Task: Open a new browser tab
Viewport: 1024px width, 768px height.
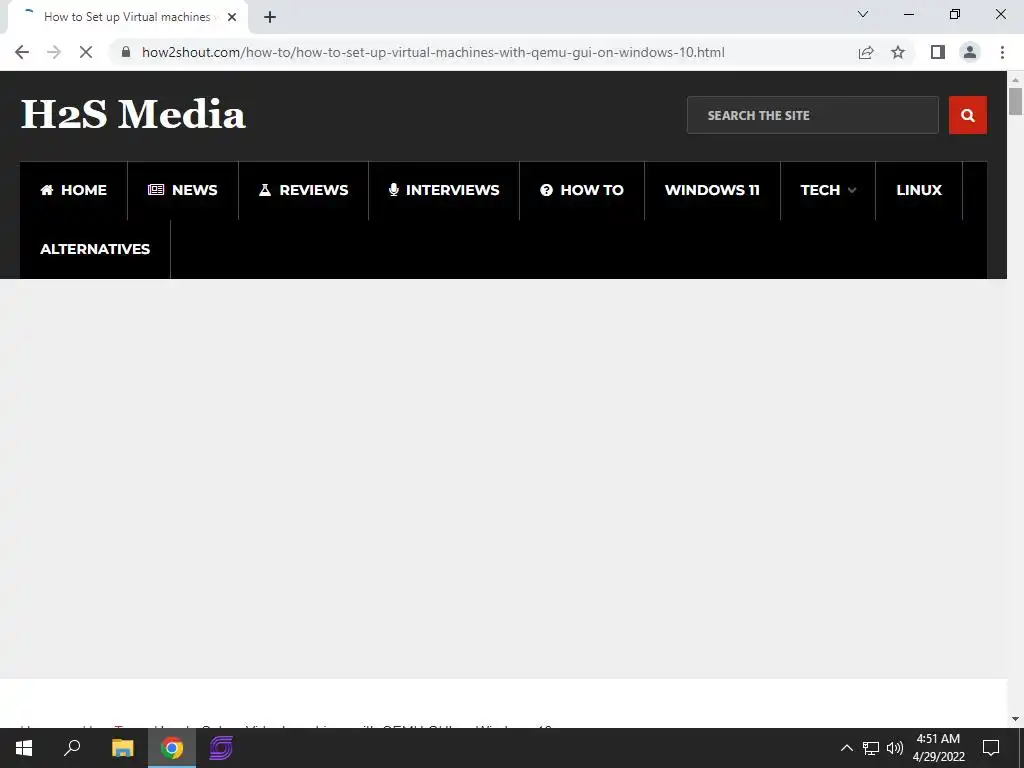Action: pos(270,18)
